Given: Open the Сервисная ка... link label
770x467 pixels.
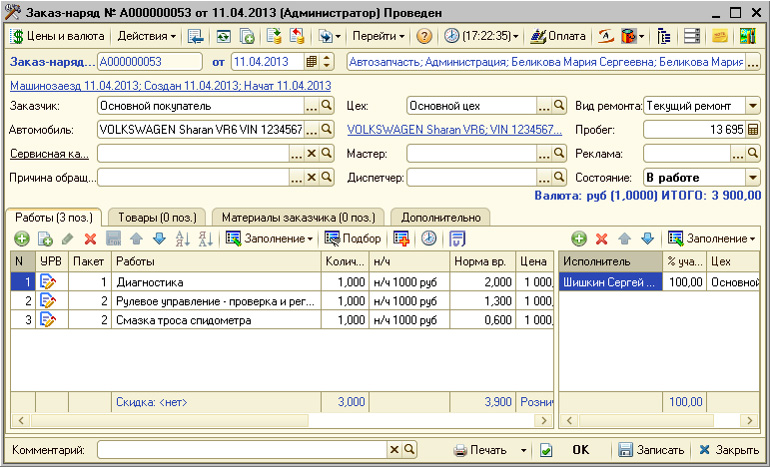Looking at the screenshot, I should [x=49, y=154].
